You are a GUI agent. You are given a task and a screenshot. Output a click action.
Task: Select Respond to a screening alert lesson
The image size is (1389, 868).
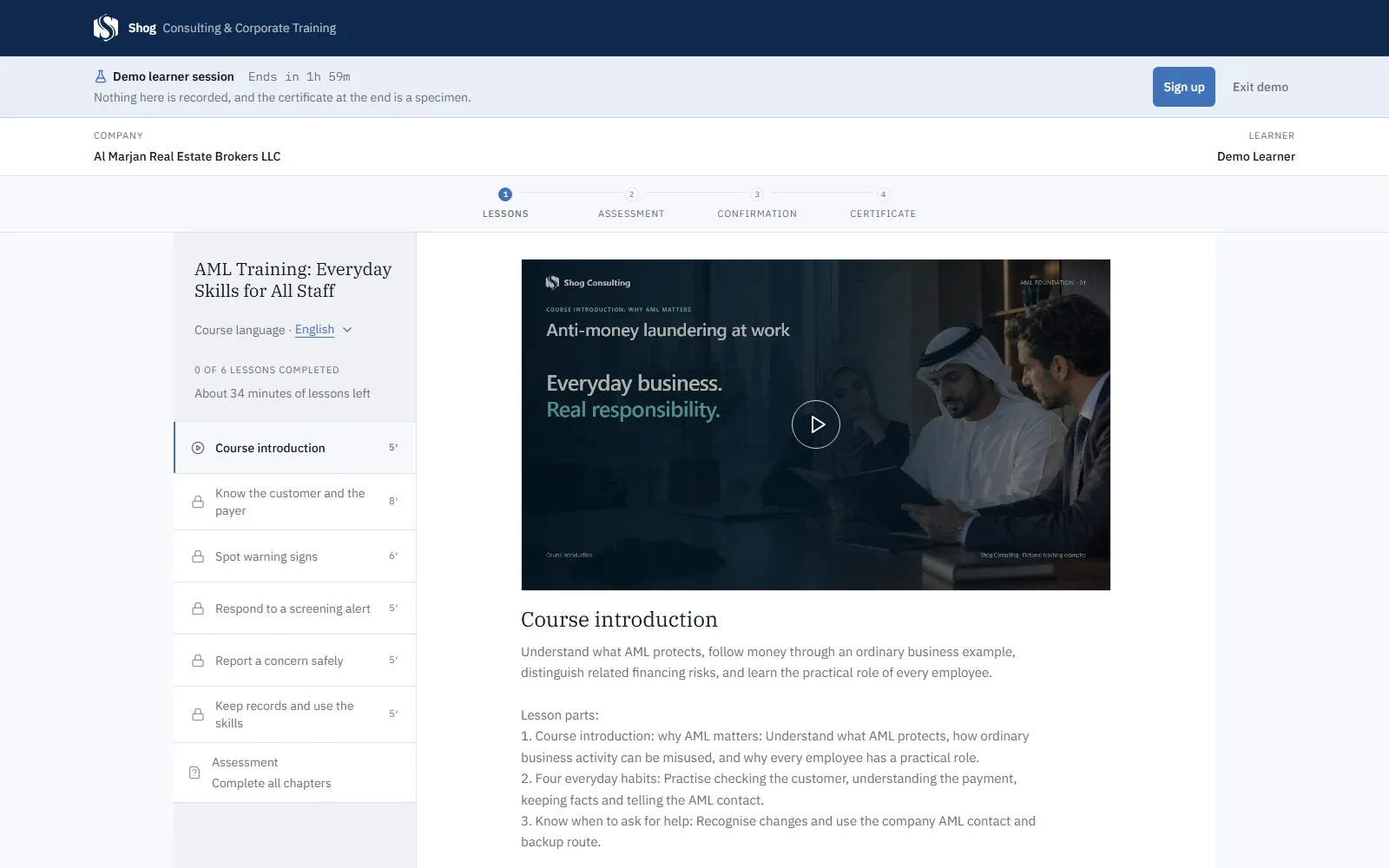pyautogui.click(x=295, y=608)
